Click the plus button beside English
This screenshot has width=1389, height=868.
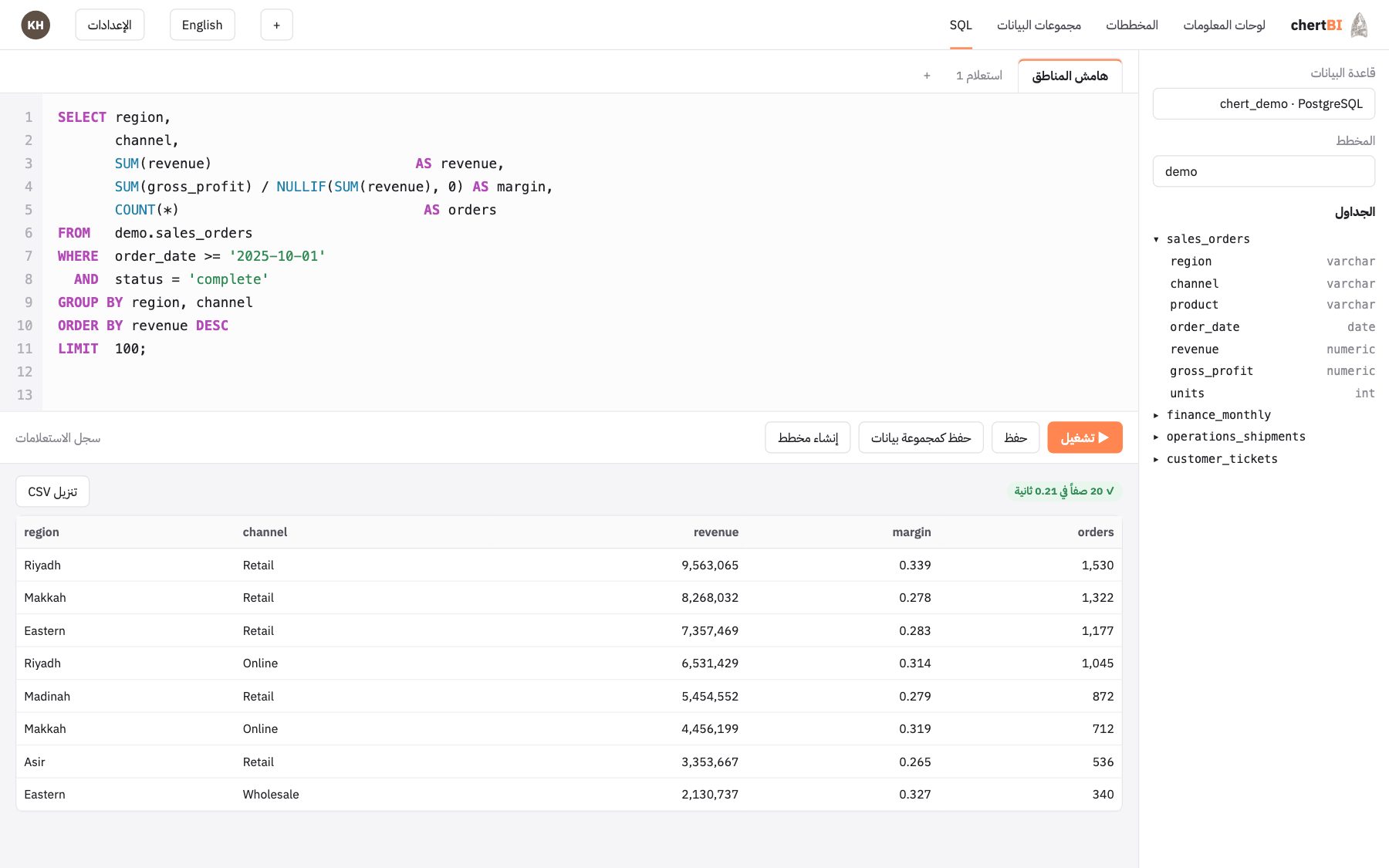coord(276,25)
